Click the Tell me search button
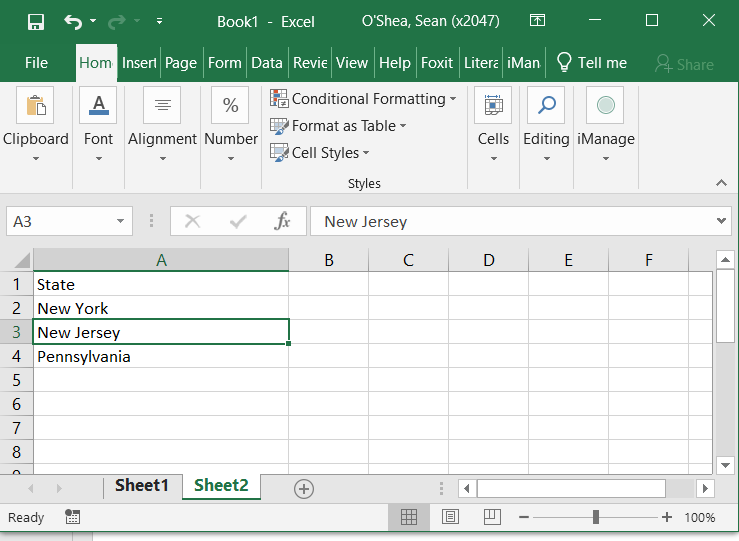The height and width of the screenshot is (541, 739). coord(591,62)
